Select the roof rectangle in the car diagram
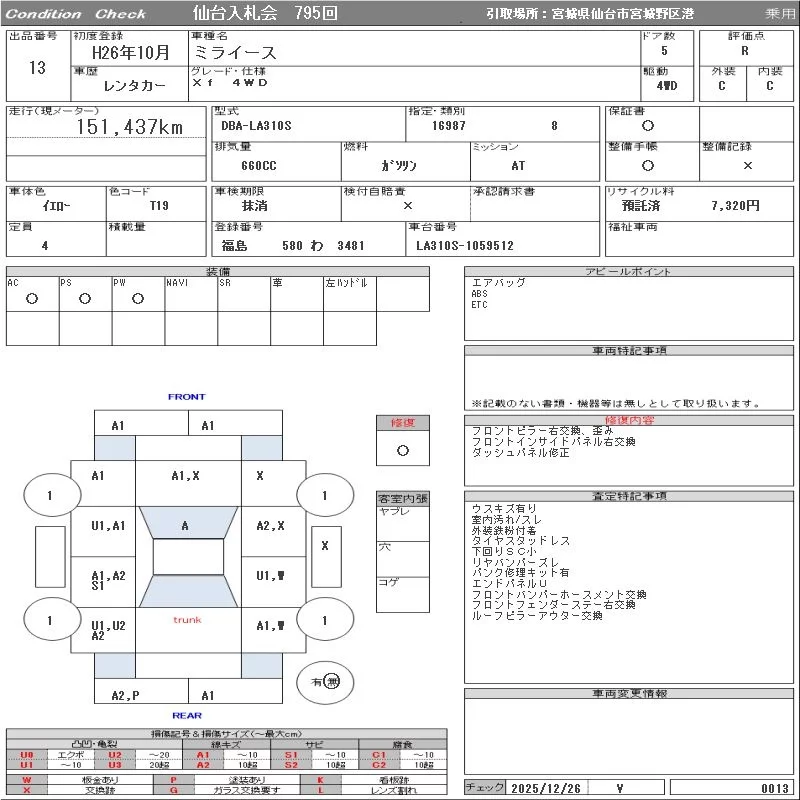 tap(187, 557)
